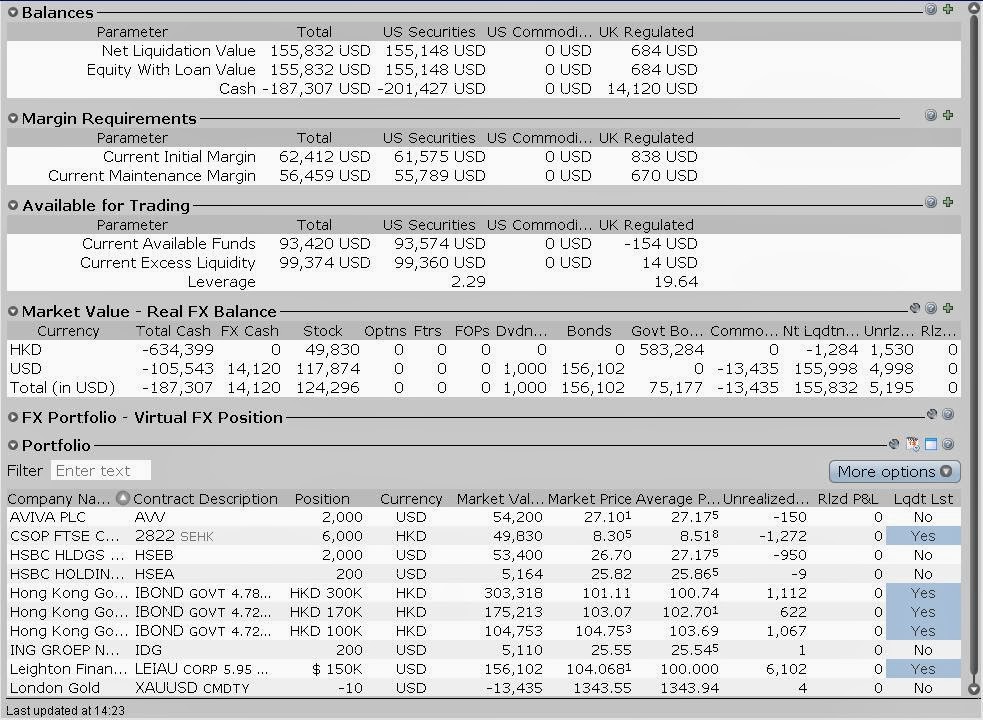The image size is (983, 720).
Task: Click Net Liquidation Value total 155,832 USD
Action: (320, 51)
